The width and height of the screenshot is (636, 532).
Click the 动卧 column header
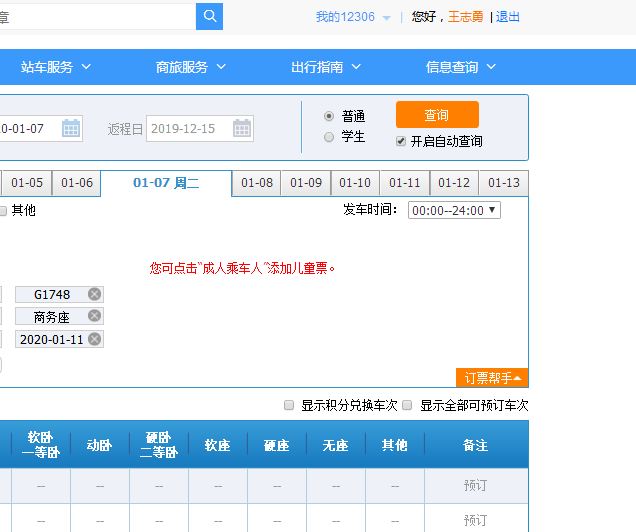coord(99,444)
